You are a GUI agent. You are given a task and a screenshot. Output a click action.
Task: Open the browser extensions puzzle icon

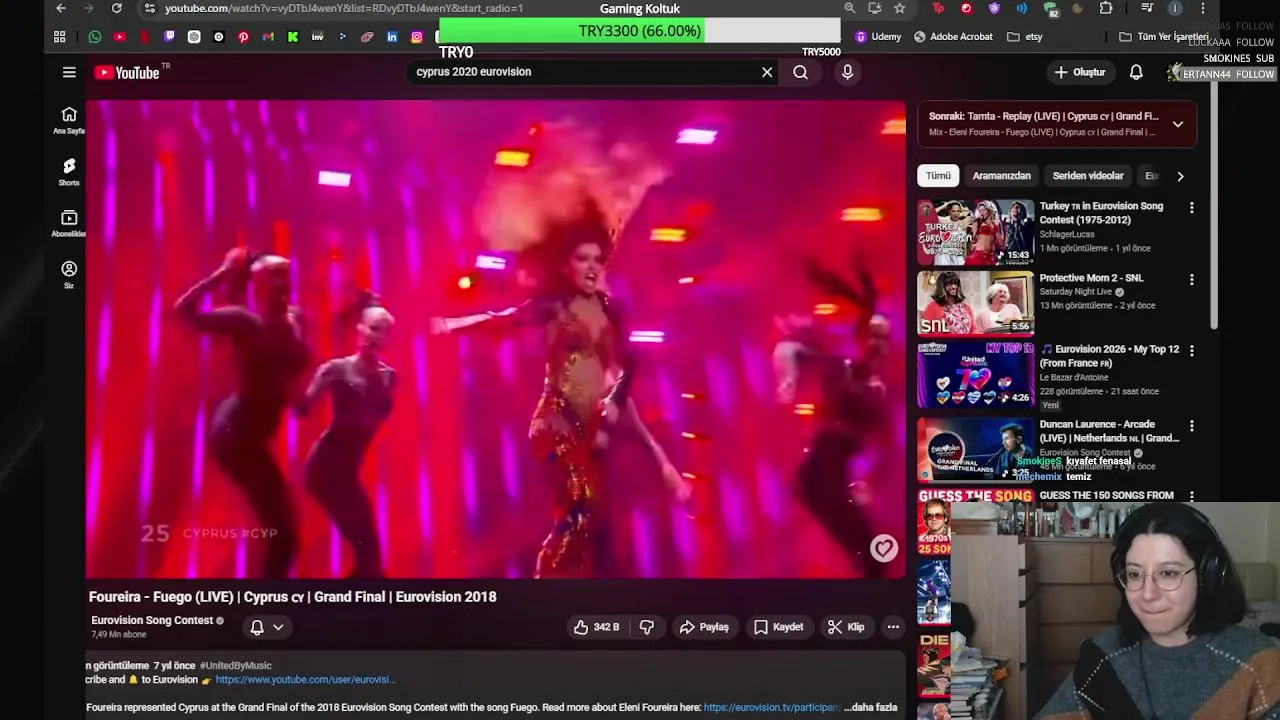pos(1105,8)
